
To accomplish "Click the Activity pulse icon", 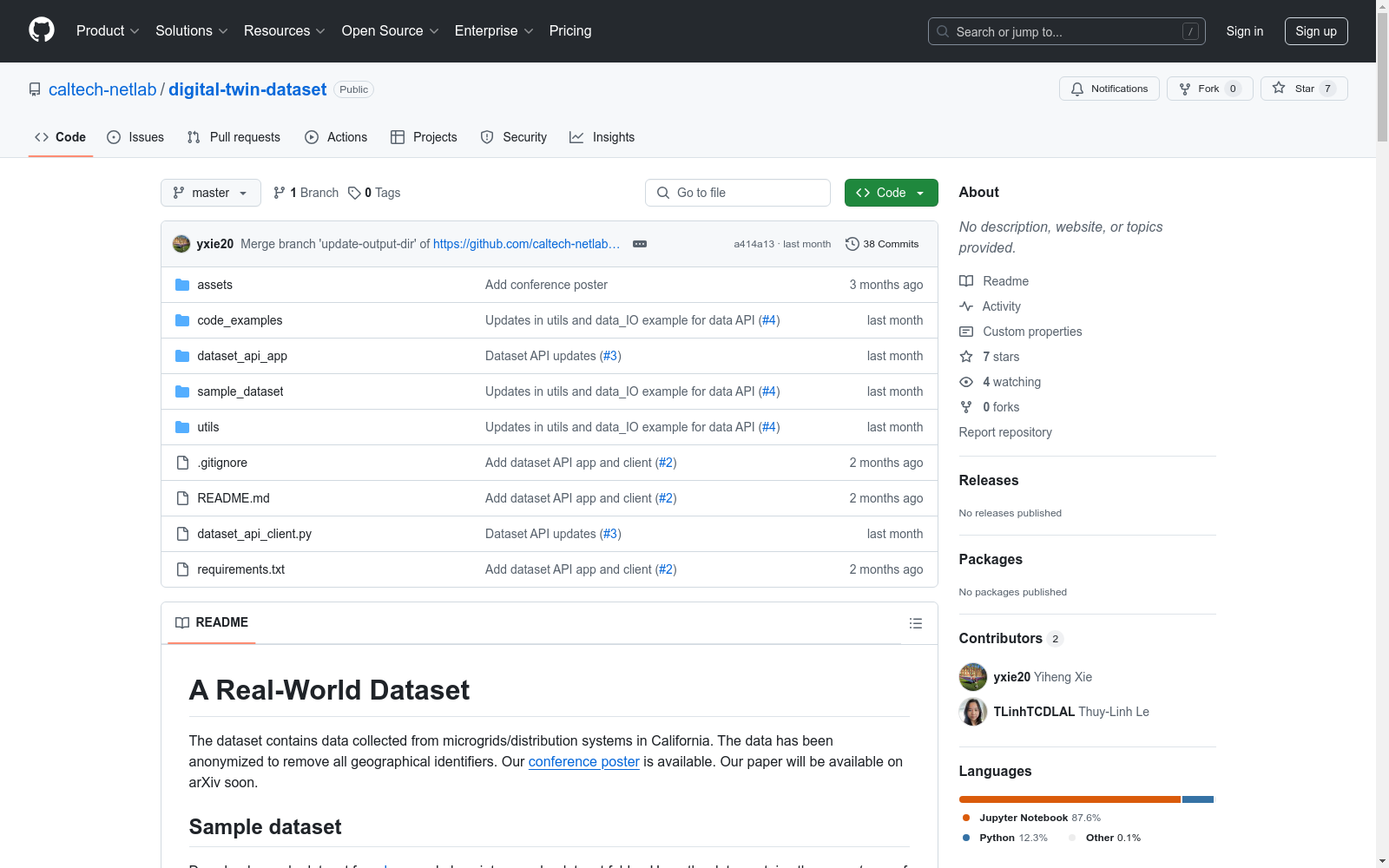I will point(966,306).
